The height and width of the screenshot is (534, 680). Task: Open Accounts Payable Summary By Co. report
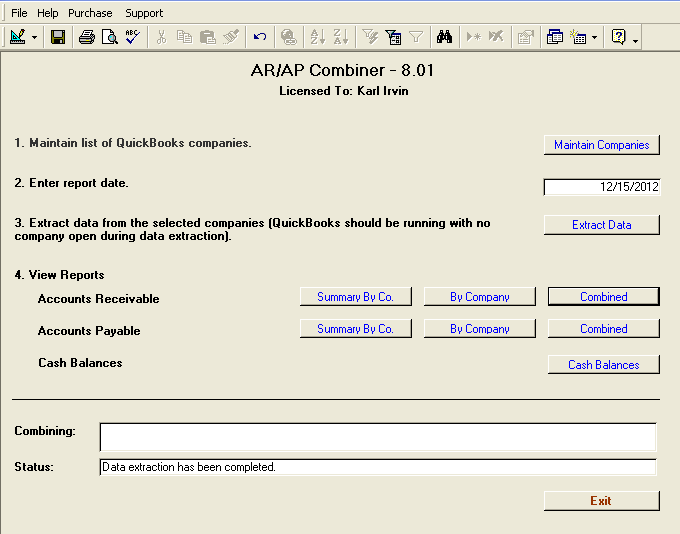click(x=356, y=329)
